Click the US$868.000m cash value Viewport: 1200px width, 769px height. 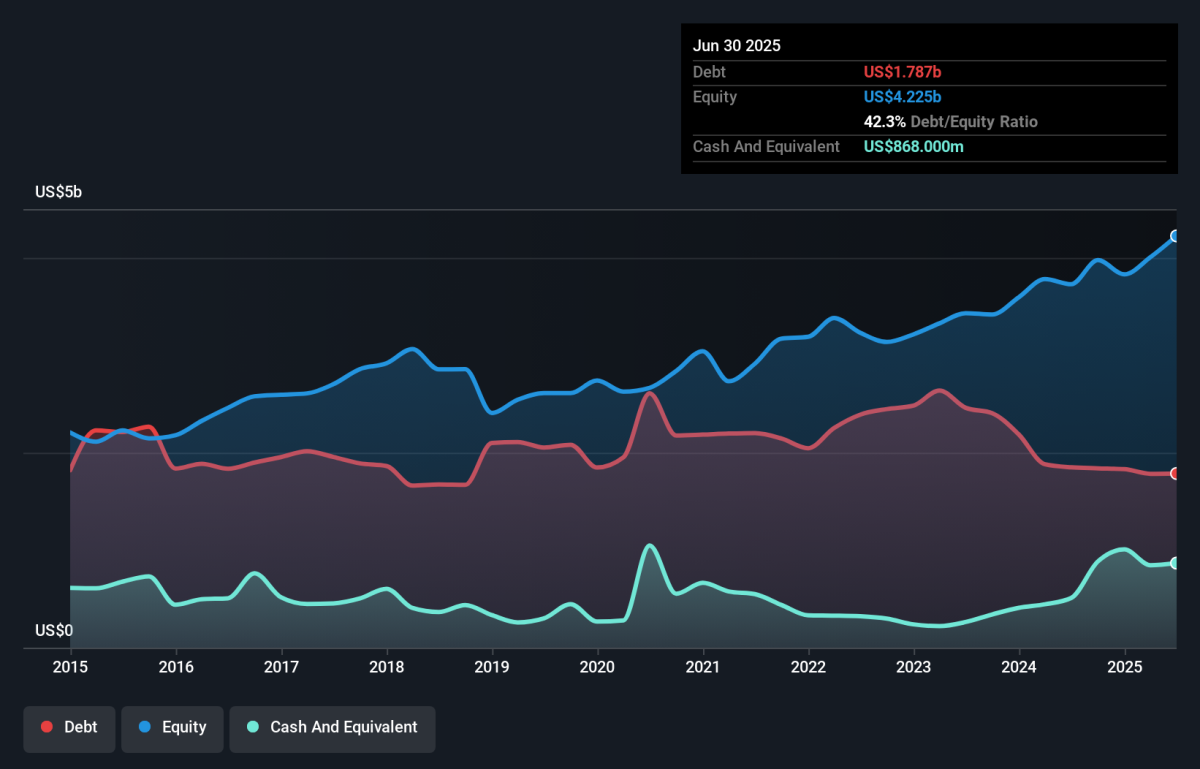(914, 147)
